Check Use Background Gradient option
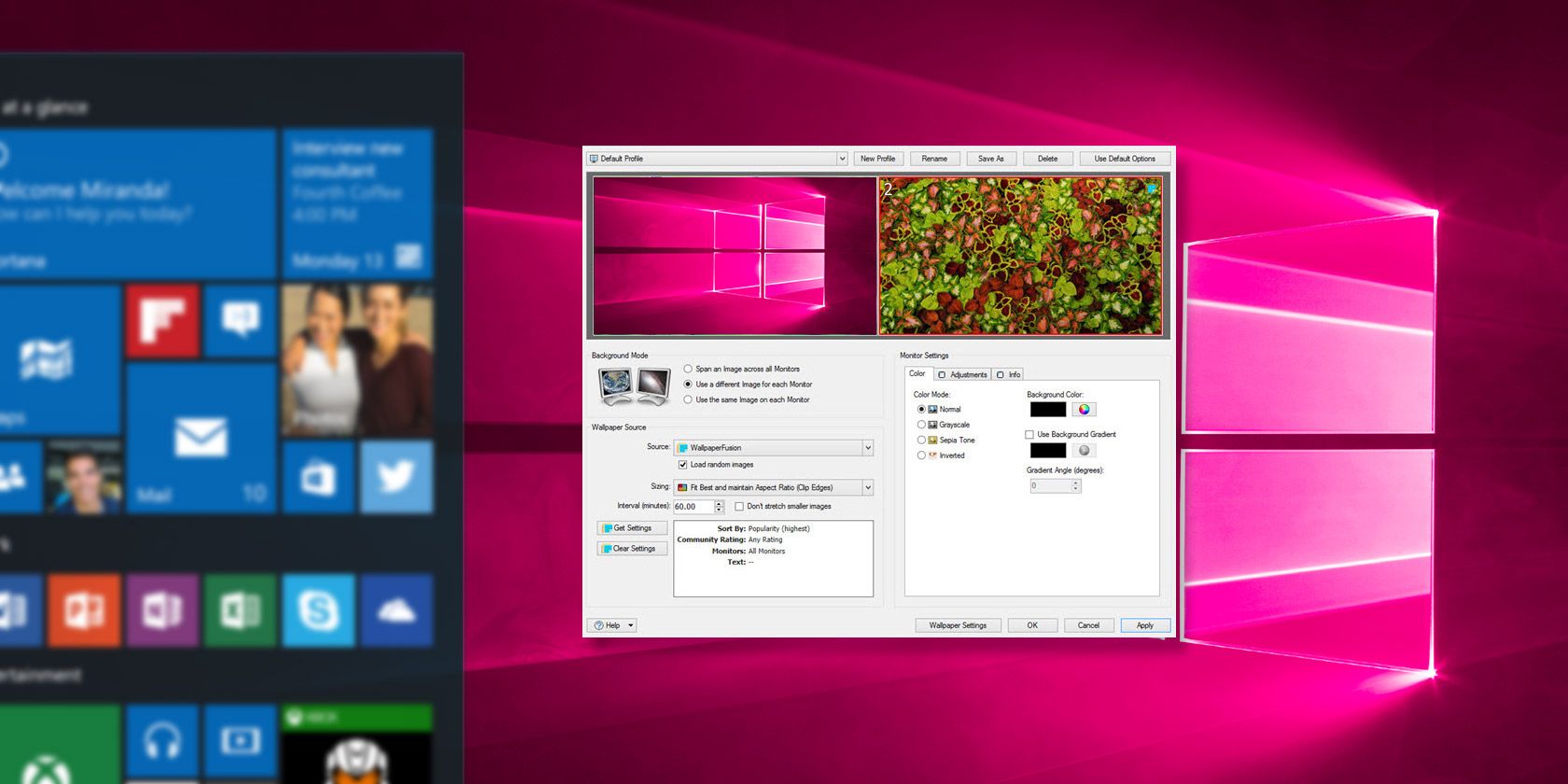Viewport: 1568px width, 784px height. 1029,435
